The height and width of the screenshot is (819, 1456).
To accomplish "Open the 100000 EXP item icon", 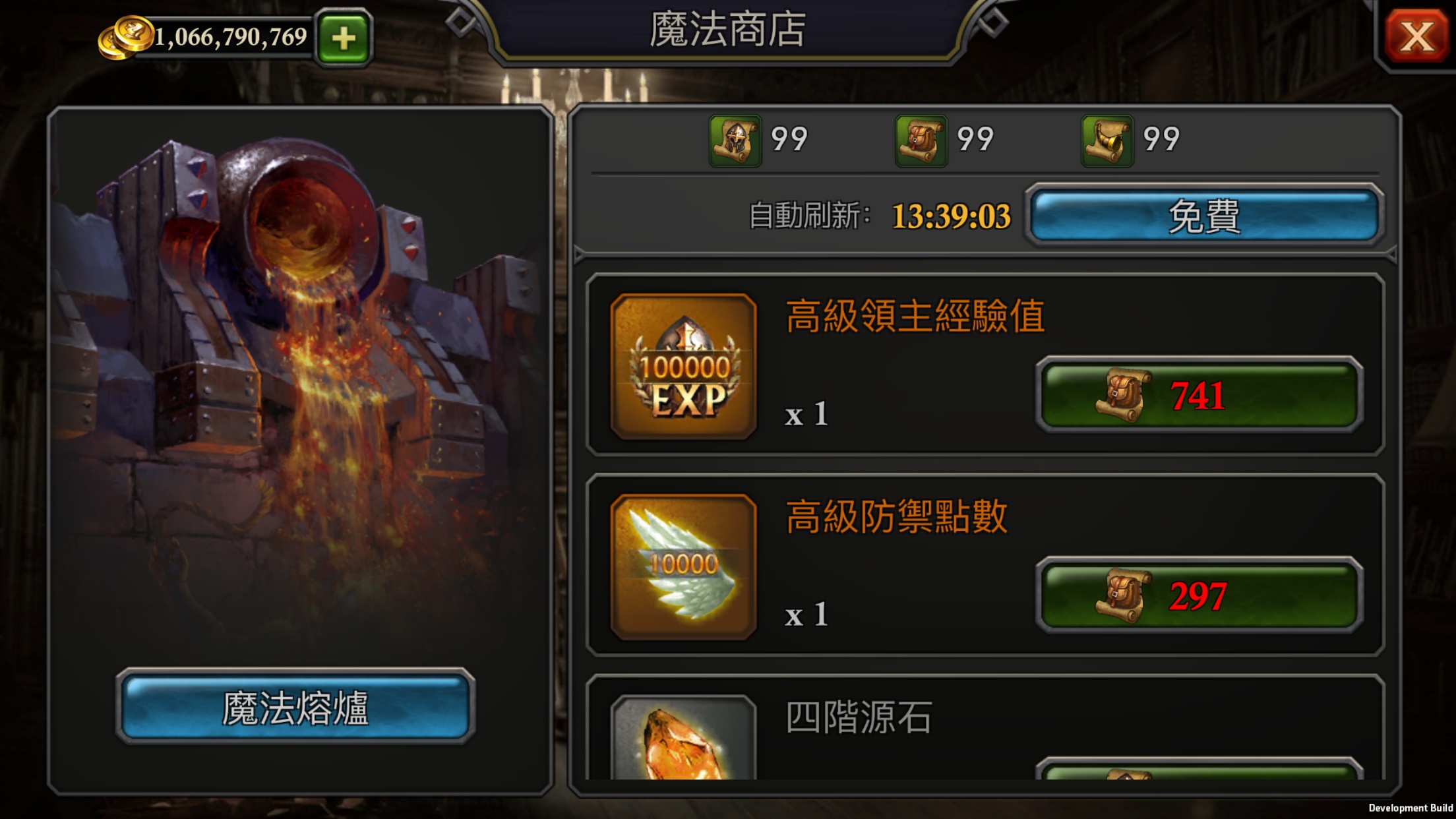I will coord(684,366).
